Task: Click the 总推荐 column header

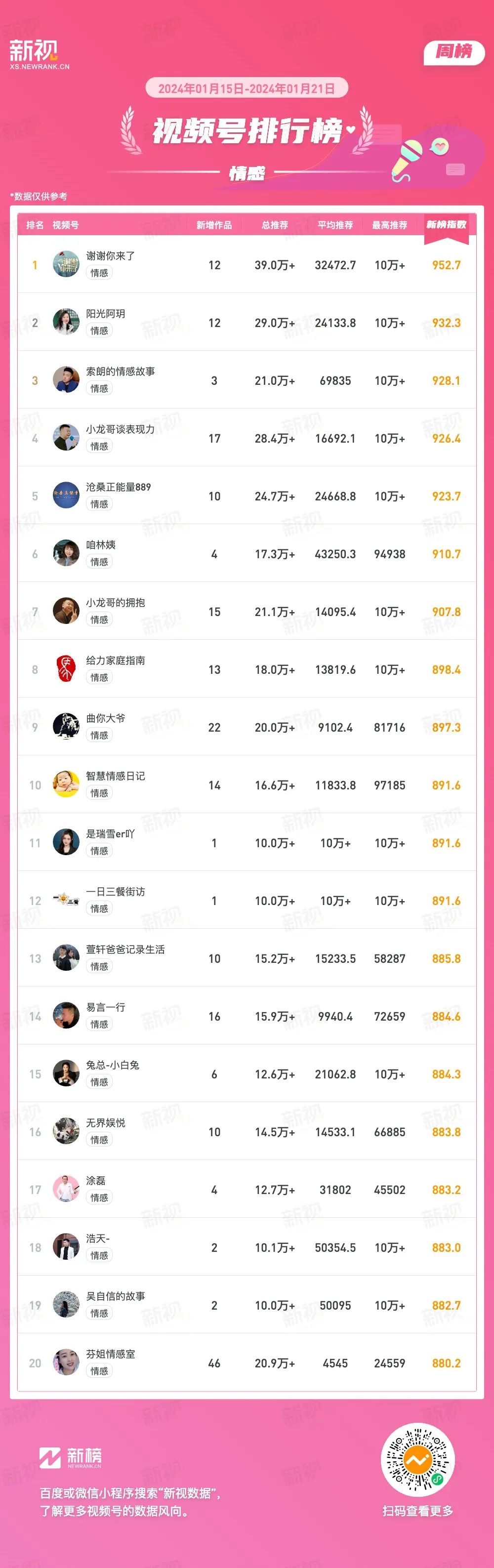Action: click(x=275, y=225)
